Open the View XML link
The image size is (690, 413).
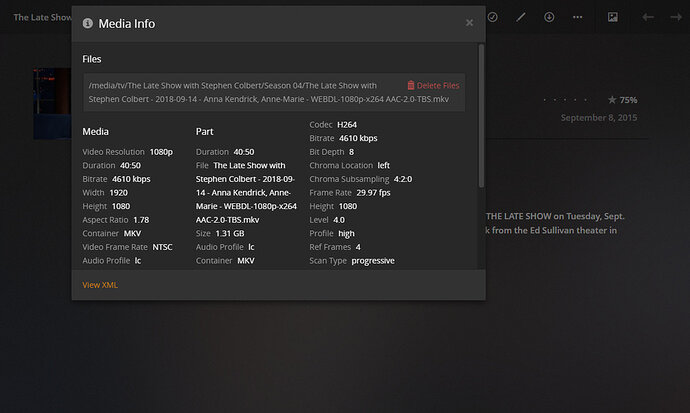click(100, 285)
